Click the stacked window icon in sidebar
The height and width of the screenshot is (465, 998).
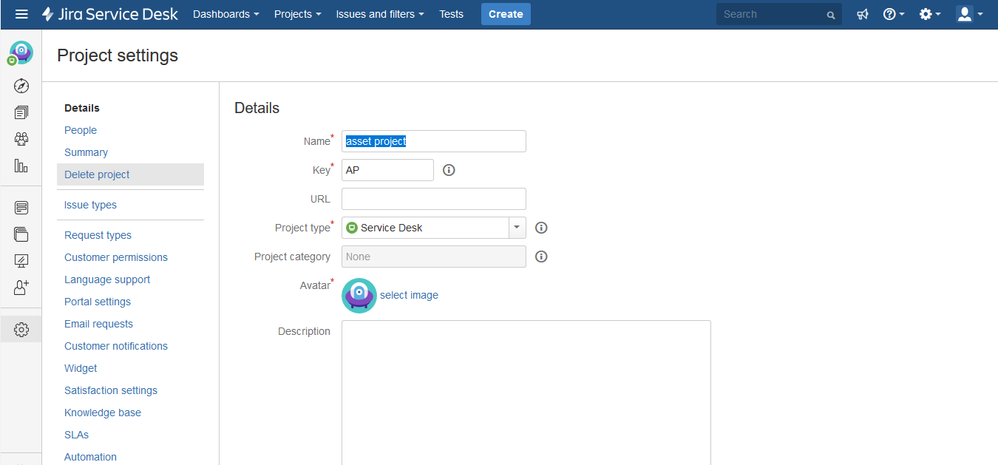pyautogui.click(x=21, y=234)
